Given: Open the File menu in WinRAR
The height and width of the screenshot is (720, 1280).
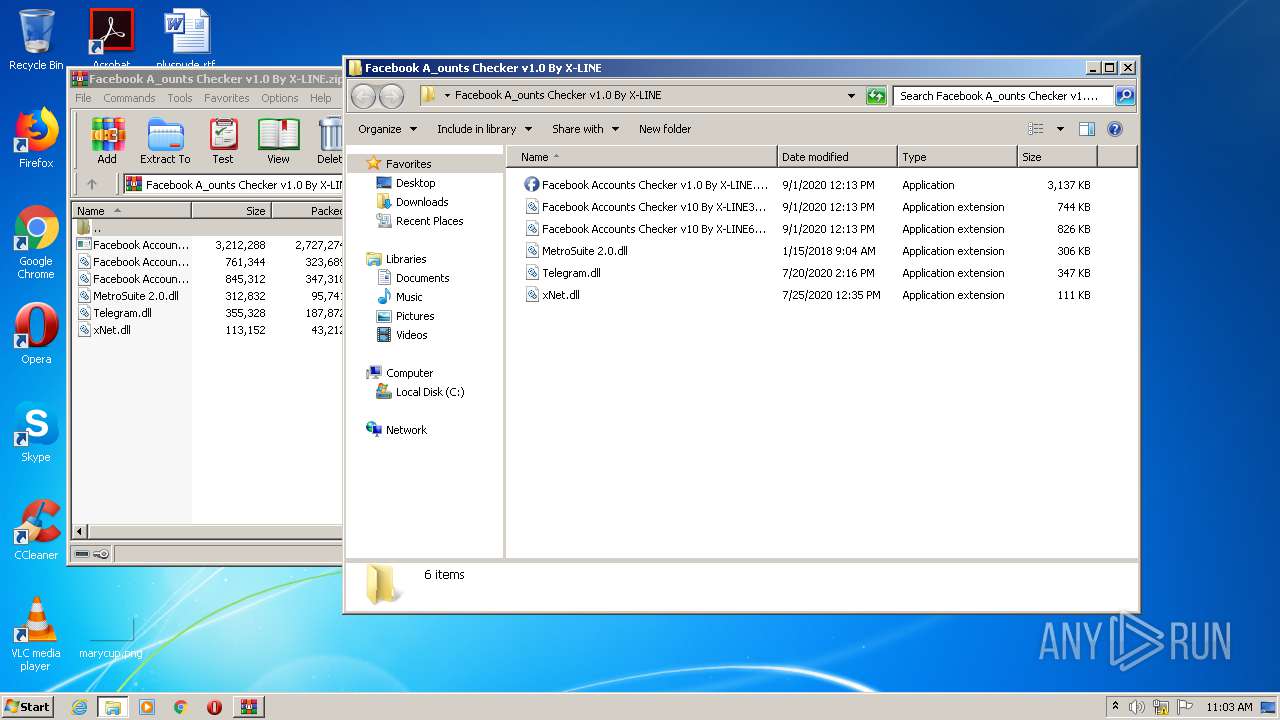Looking at the screenshot, I should point(83,98).
